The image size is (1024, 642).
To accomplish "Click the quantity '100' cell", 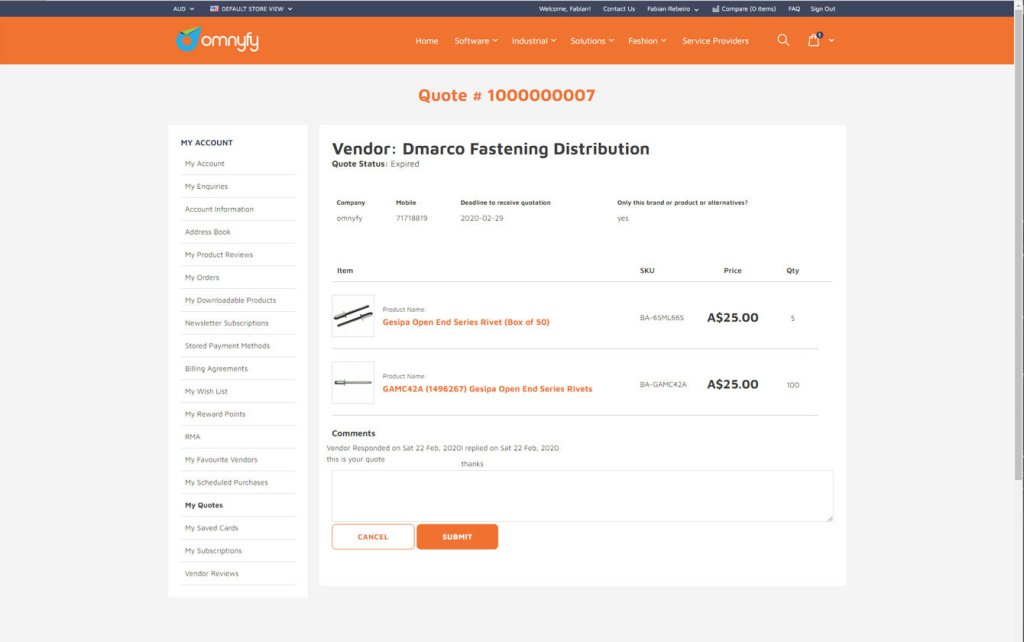I will pos(793,385).
